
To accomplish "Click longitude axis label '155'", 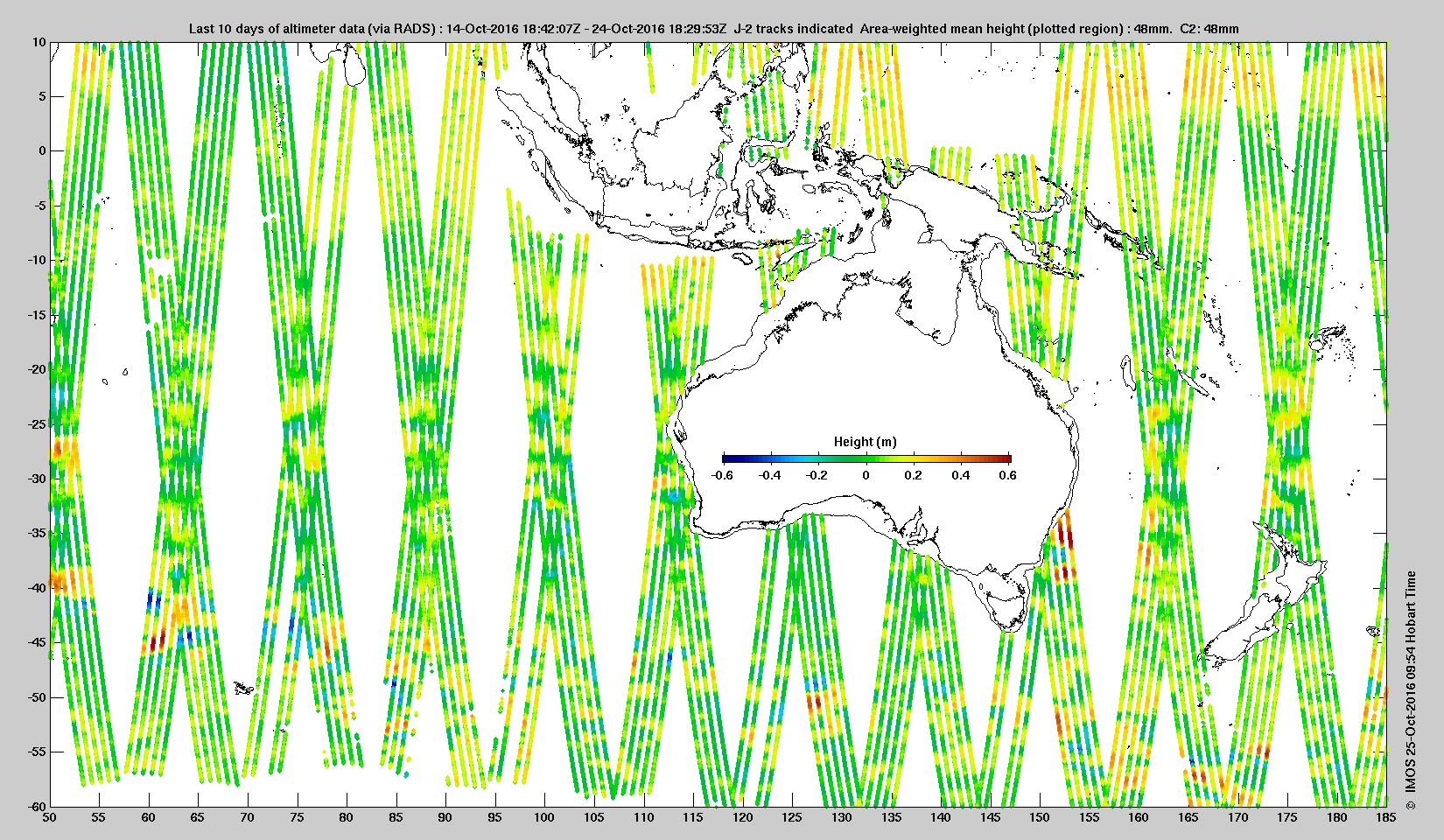I will [x=1089, y=817].
